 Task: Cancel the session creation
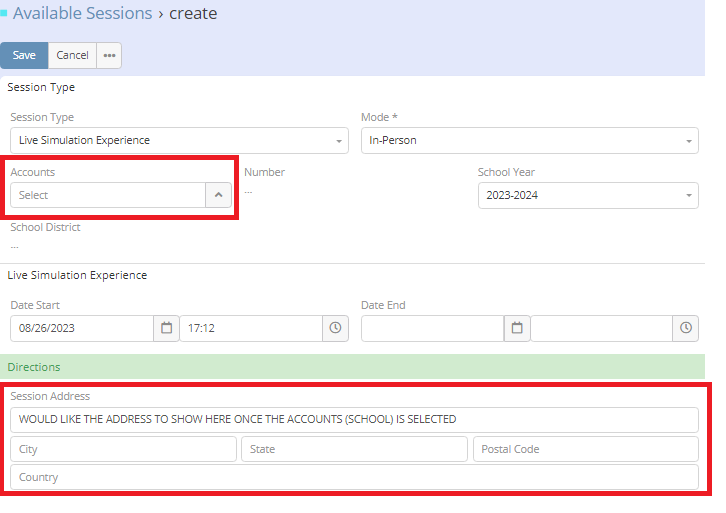[x=72, y=56]
